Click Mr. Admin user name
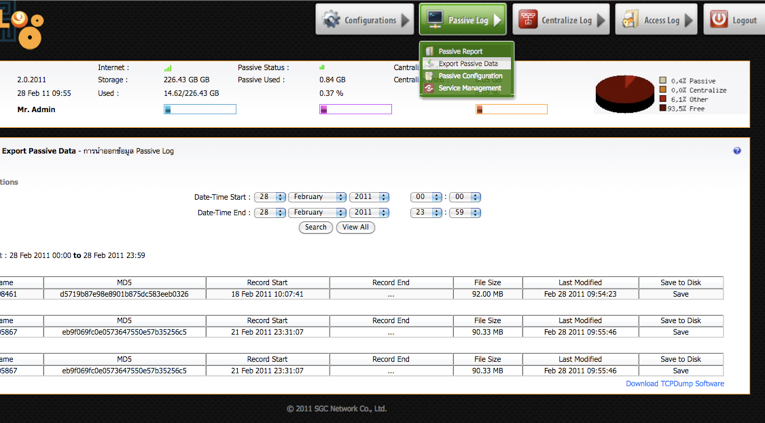Viewport: 765px width, 423px height. pos(36,109)
